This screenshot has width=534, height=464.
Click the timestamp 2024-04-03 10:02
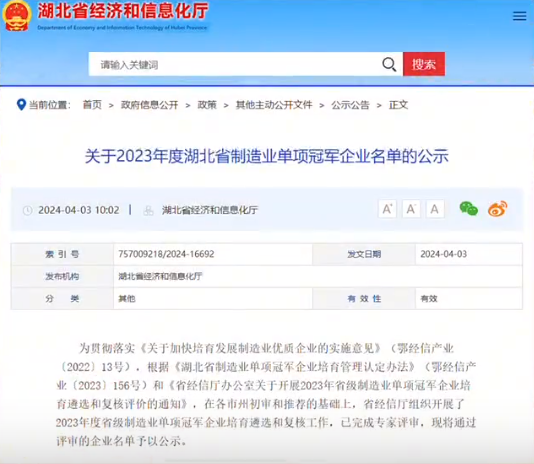(79, 210)
